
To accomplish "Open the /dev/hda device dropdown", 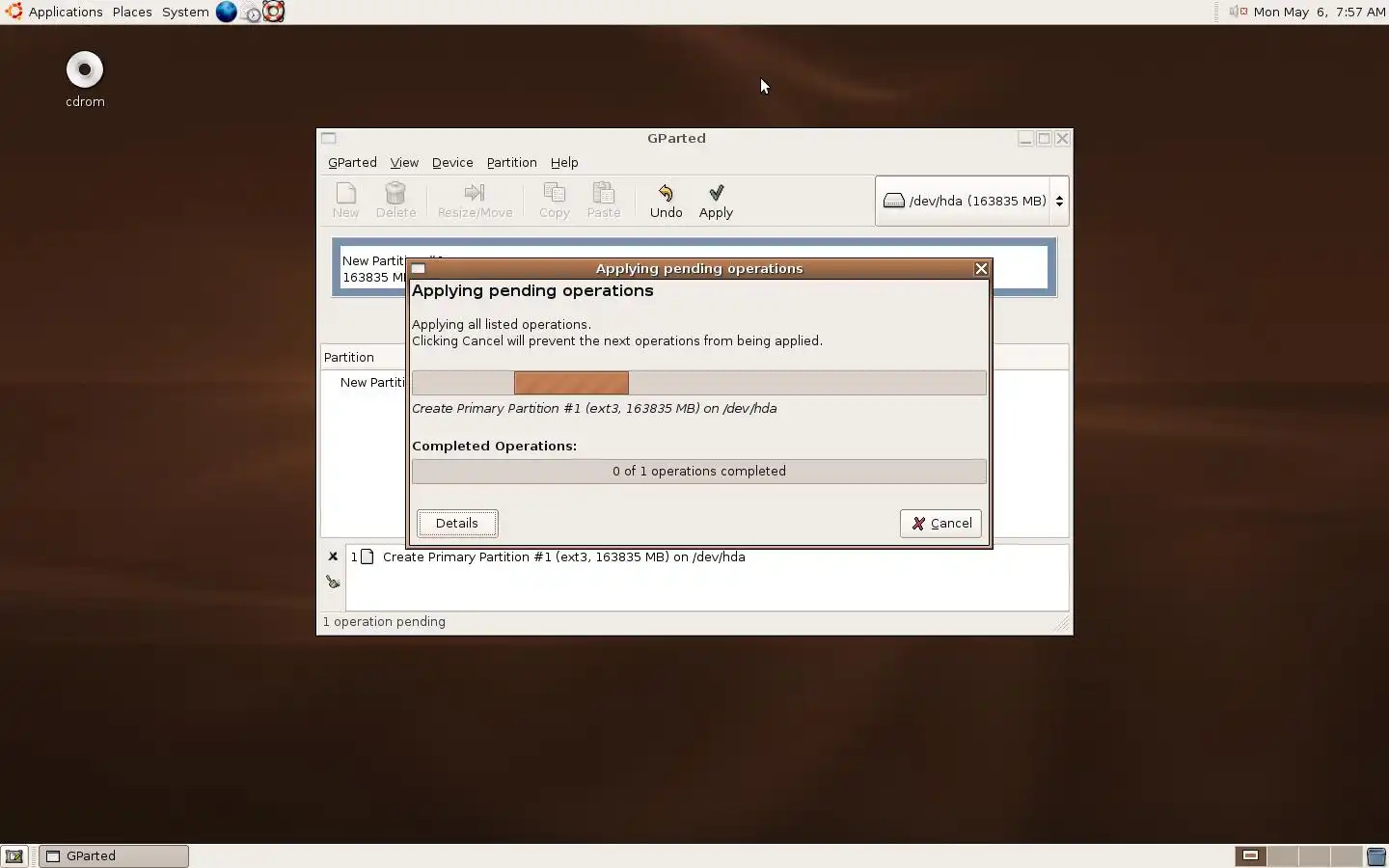I will point(971,201).
